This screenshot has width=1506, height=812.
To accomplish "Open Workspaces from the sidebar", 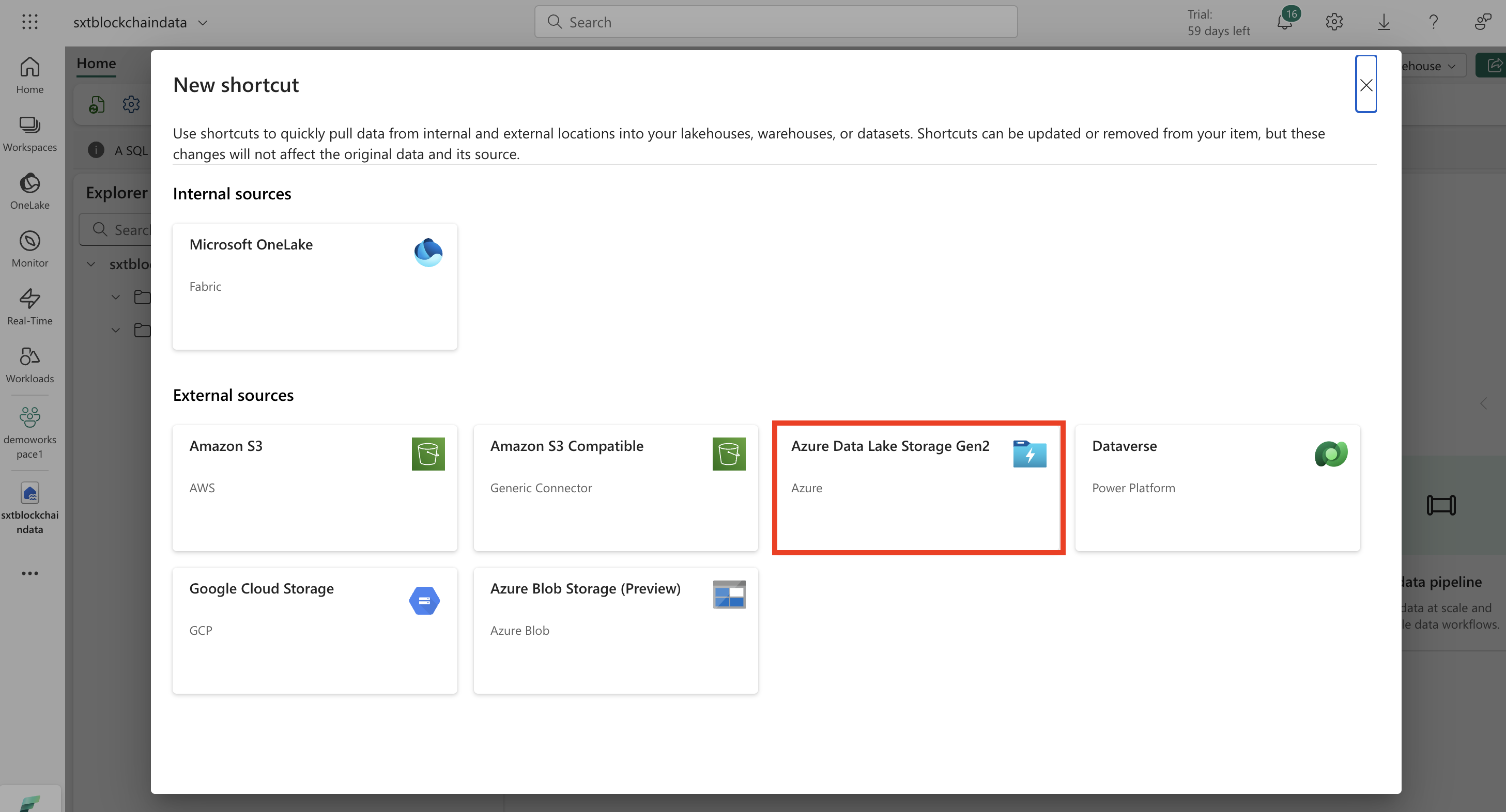I will pos(30,133).
